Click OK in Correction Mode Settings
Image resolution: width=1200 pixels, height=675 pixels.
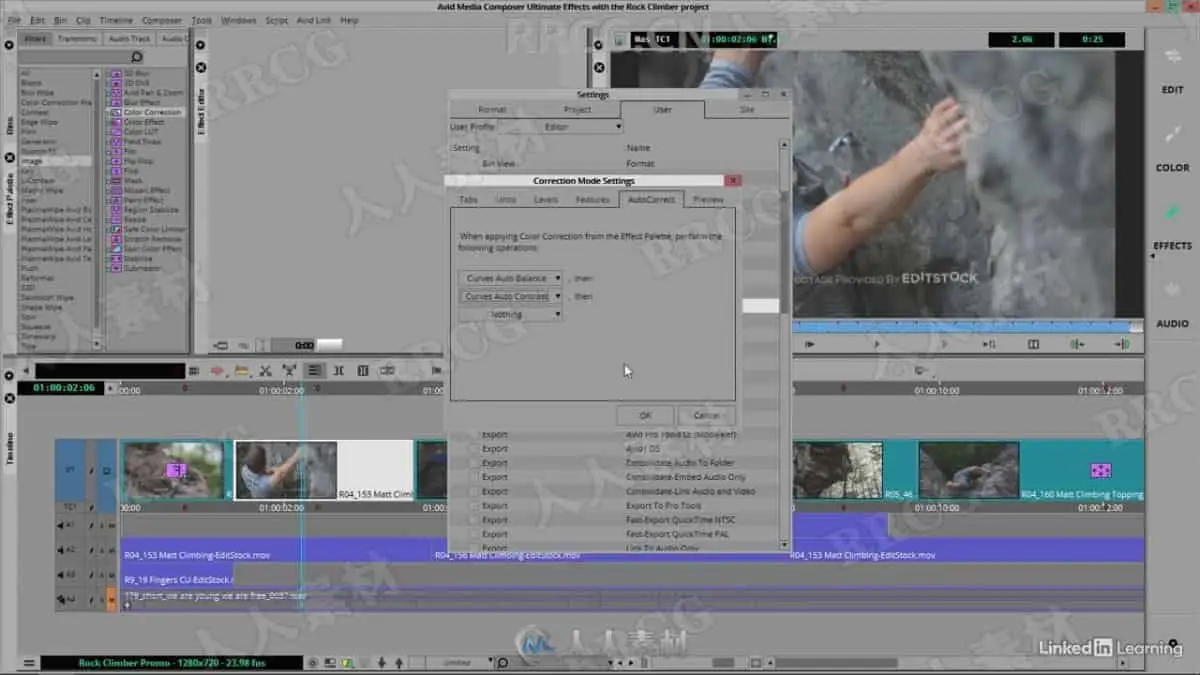pyautogui.click(x=645, y=415)
